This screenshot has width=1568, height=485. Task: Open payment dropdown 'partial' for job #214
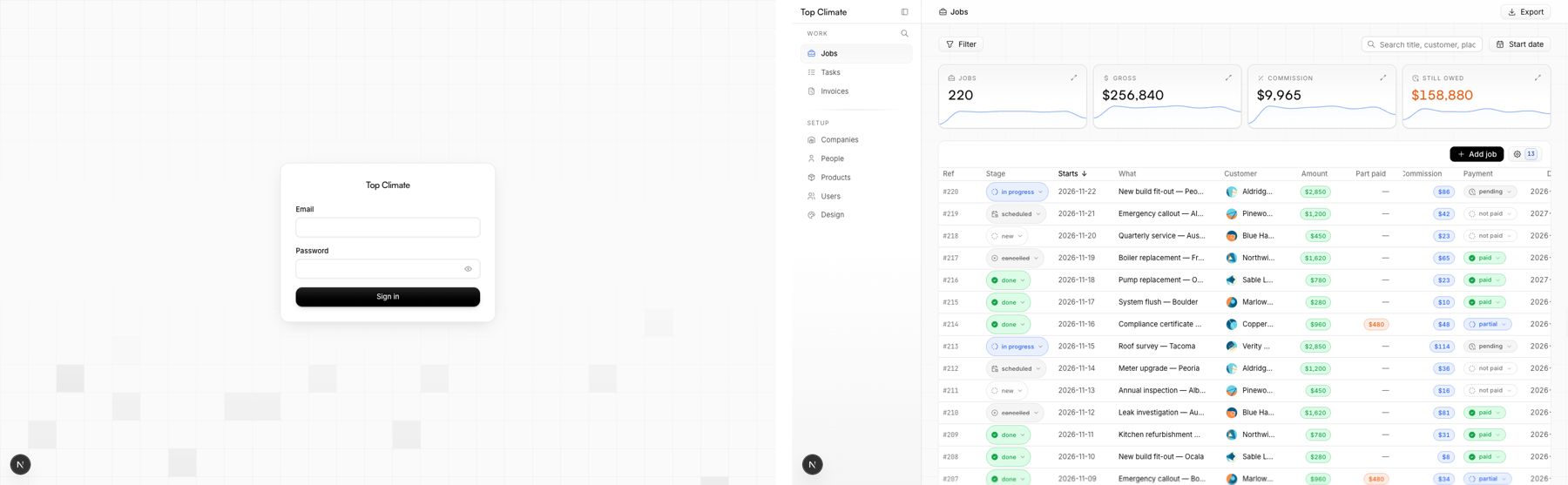pos(1487,324)
